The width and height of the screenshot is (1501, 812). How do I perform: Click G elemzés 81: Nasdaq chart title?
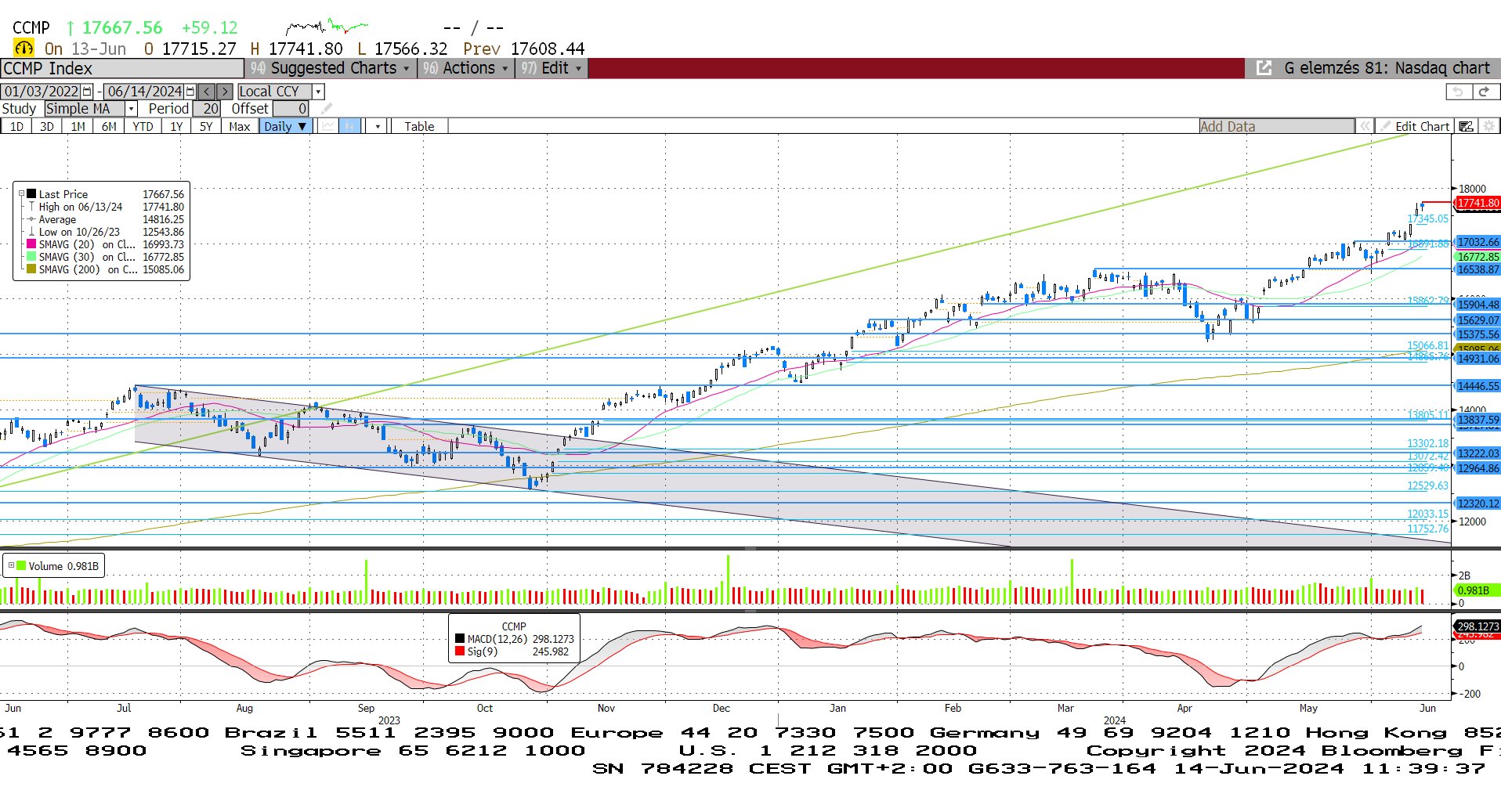point(1387,68)
